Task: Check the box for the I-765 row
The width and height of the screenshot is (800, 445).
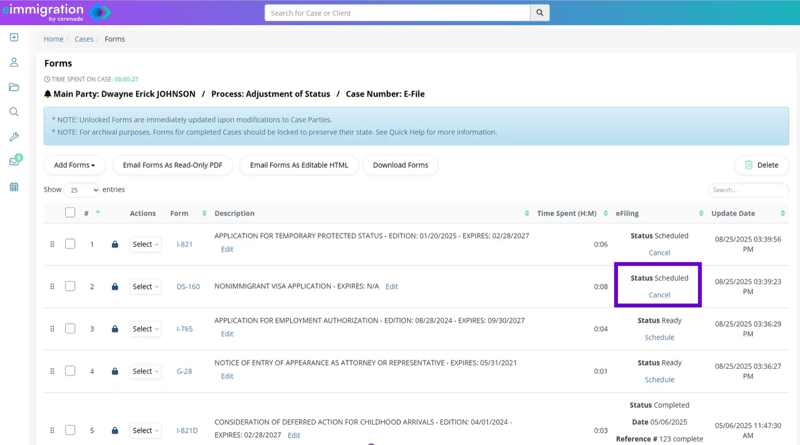Action: click(x=70, y=329)
